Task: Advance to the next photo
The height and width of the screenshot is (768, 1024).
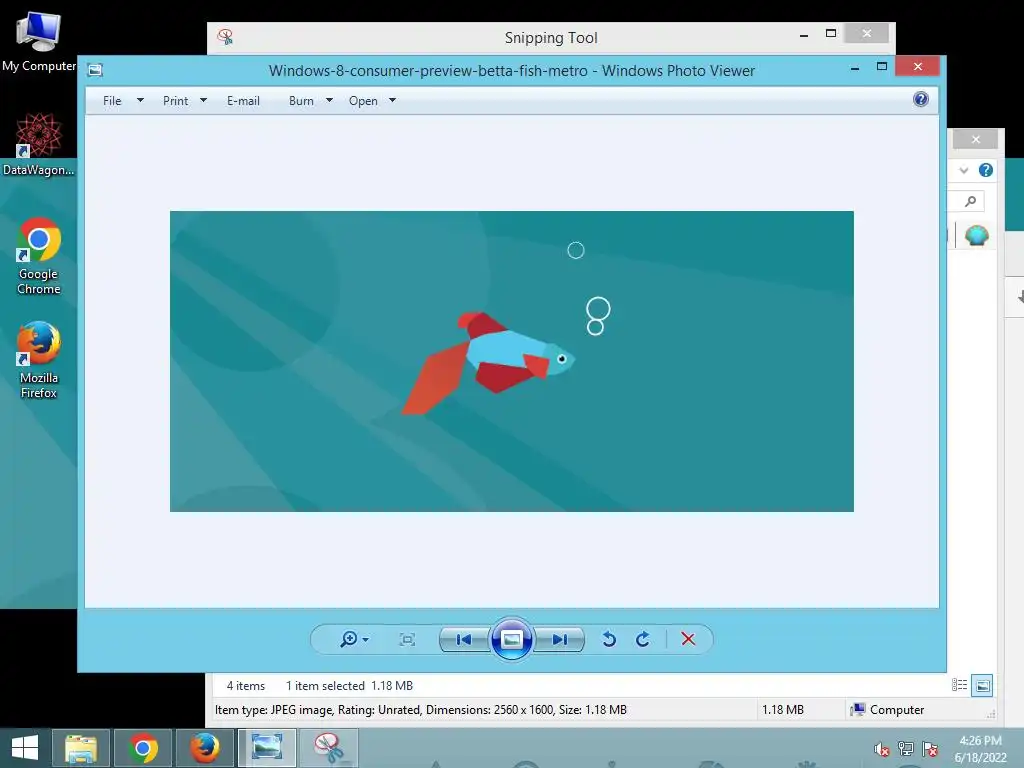Action: (x=559, y=639)
